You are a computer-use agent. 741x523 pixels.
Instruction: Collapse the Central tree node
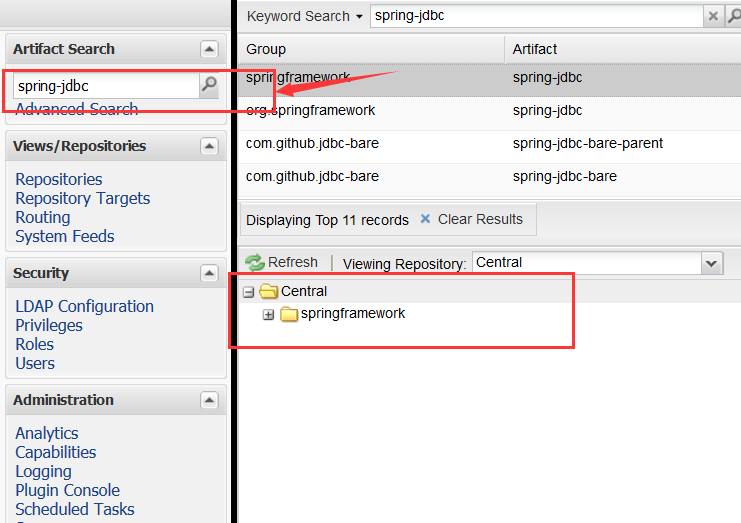[x=248, y=292]
